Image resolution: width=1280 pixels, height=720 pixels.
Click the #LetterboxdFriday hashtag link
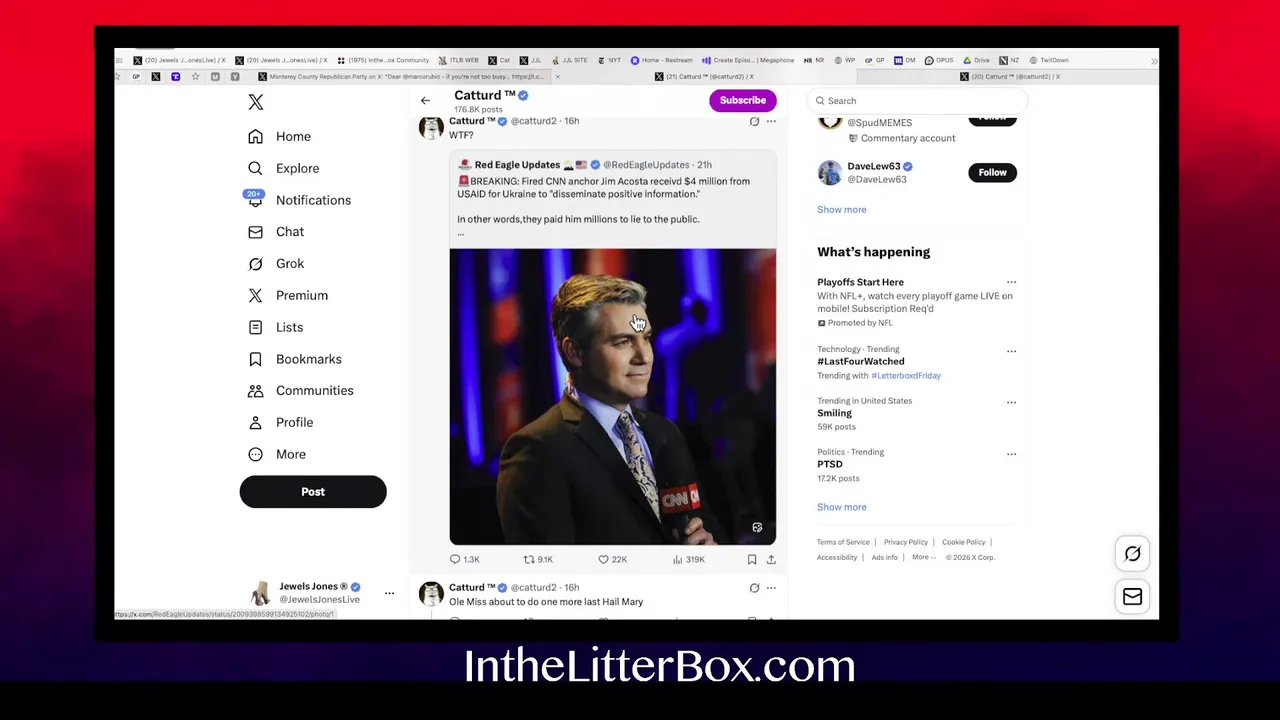coord(906,376)
